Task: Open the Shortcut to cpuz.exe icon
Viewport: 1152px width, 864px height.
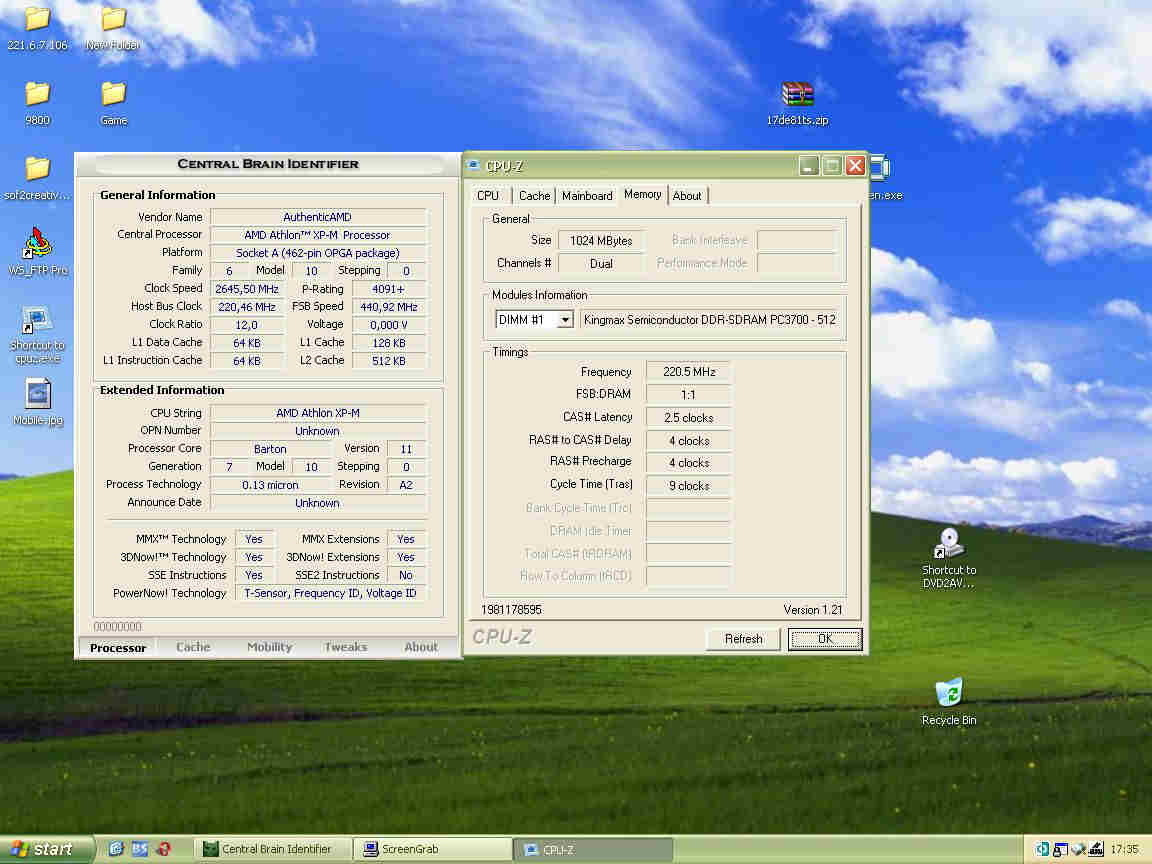Action: point(37,321)
